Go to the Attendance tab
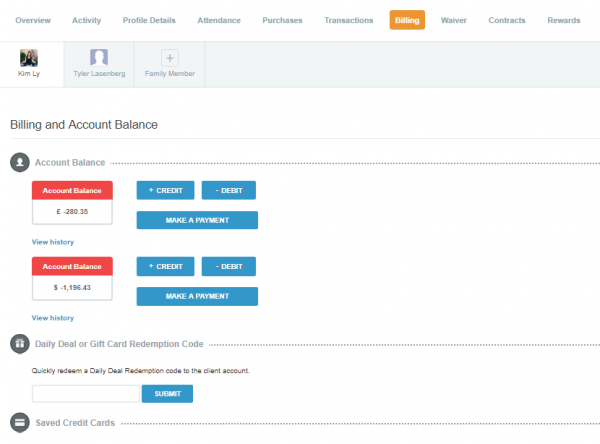The width and height of the screenshot is (600, 444). (219, 20)
